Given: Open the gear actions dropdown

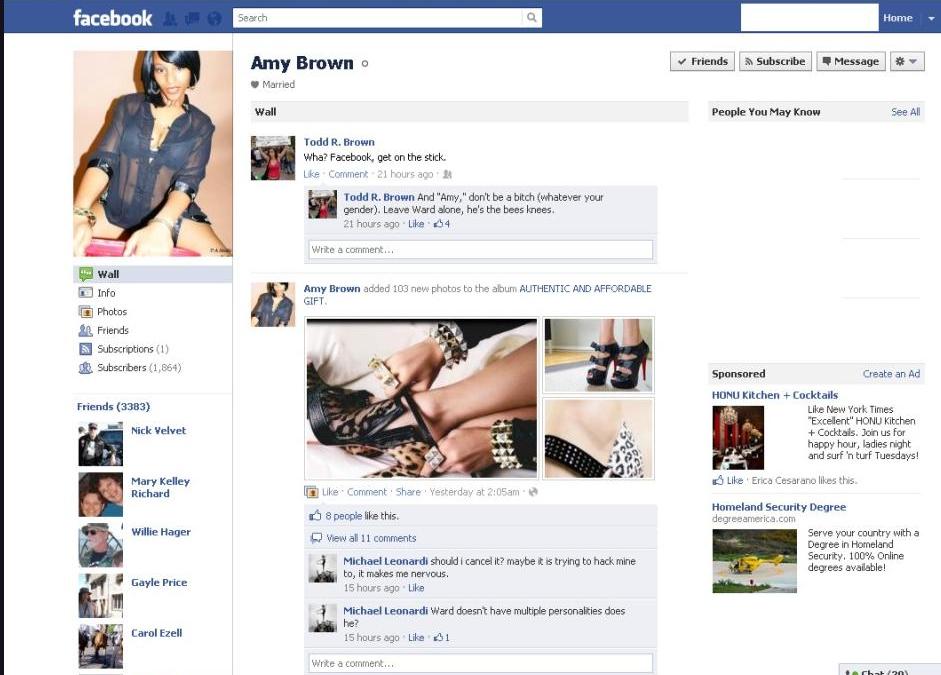Looking at the screenshot, I should point(905,62).
